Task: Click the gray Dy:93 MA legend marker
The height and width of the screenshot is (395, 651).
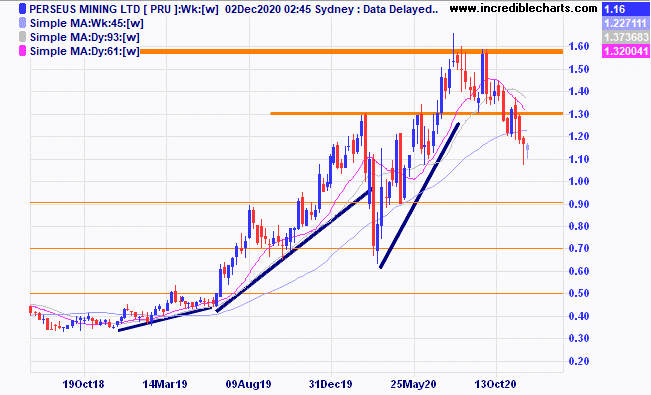Action: coord(23,37)
